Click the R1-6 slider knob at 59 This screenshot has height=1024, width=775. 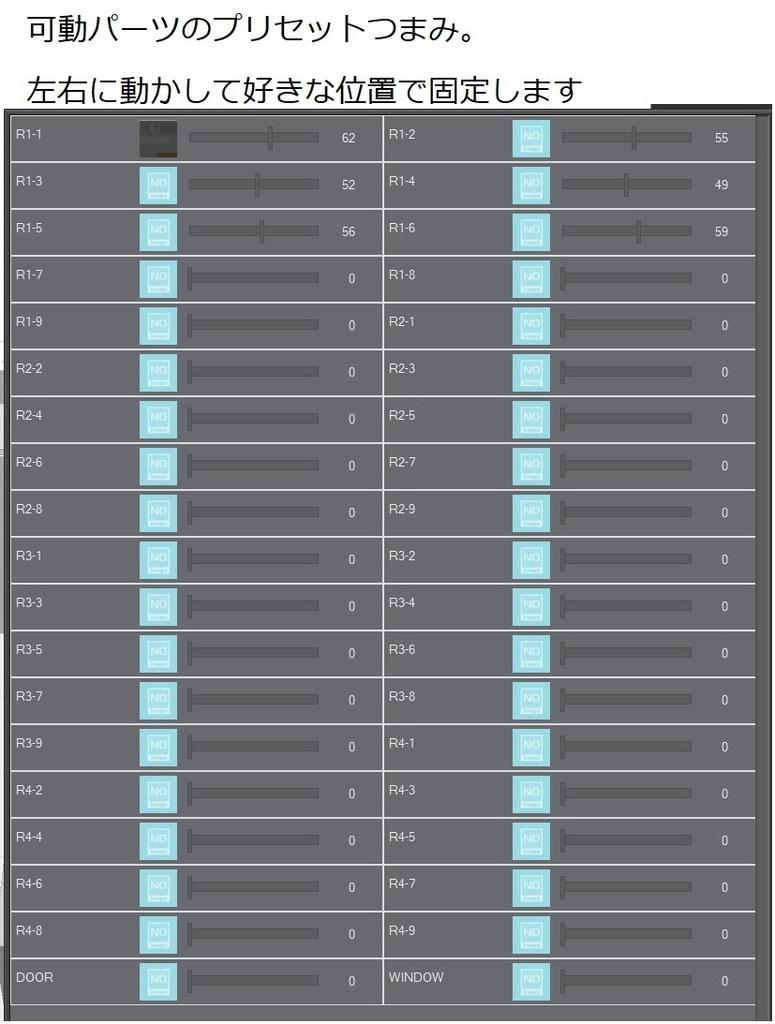639,231
